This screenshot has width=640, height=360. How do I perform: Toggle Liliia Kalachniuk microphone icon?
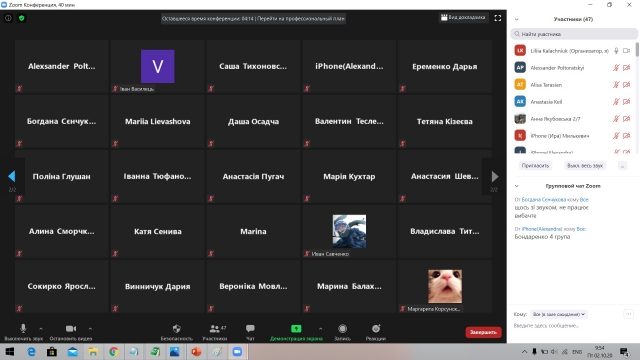pyautogui.click(x=616, y=51)
